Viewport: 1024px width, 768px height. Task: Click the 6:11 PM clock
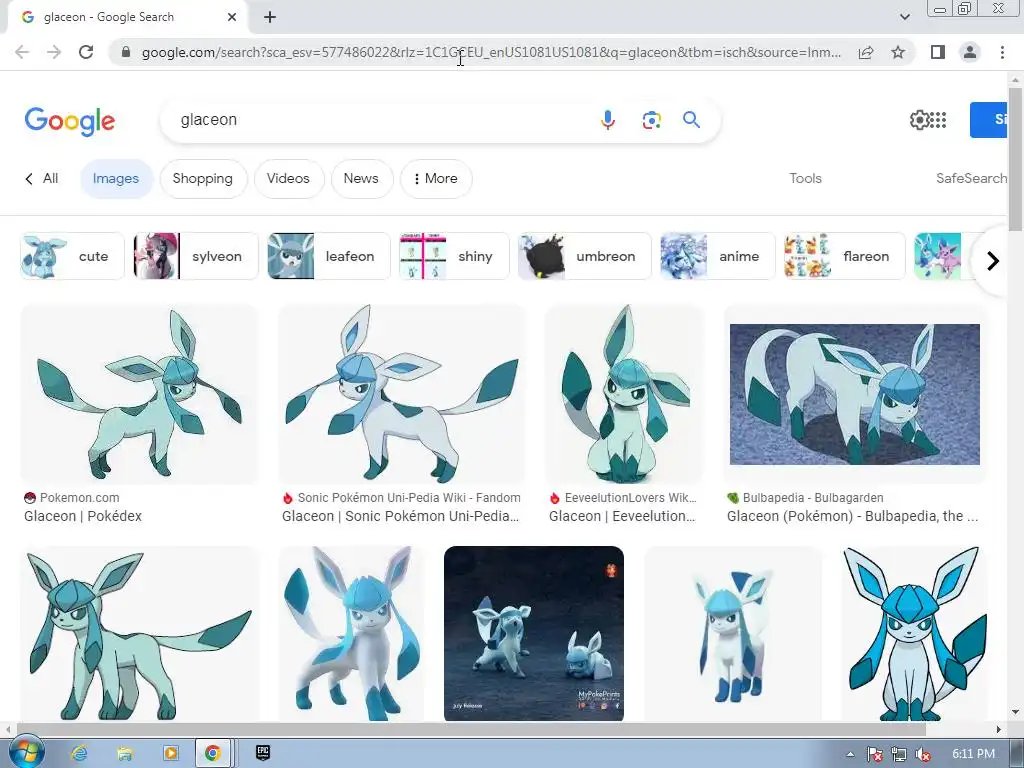coord(973,754)
